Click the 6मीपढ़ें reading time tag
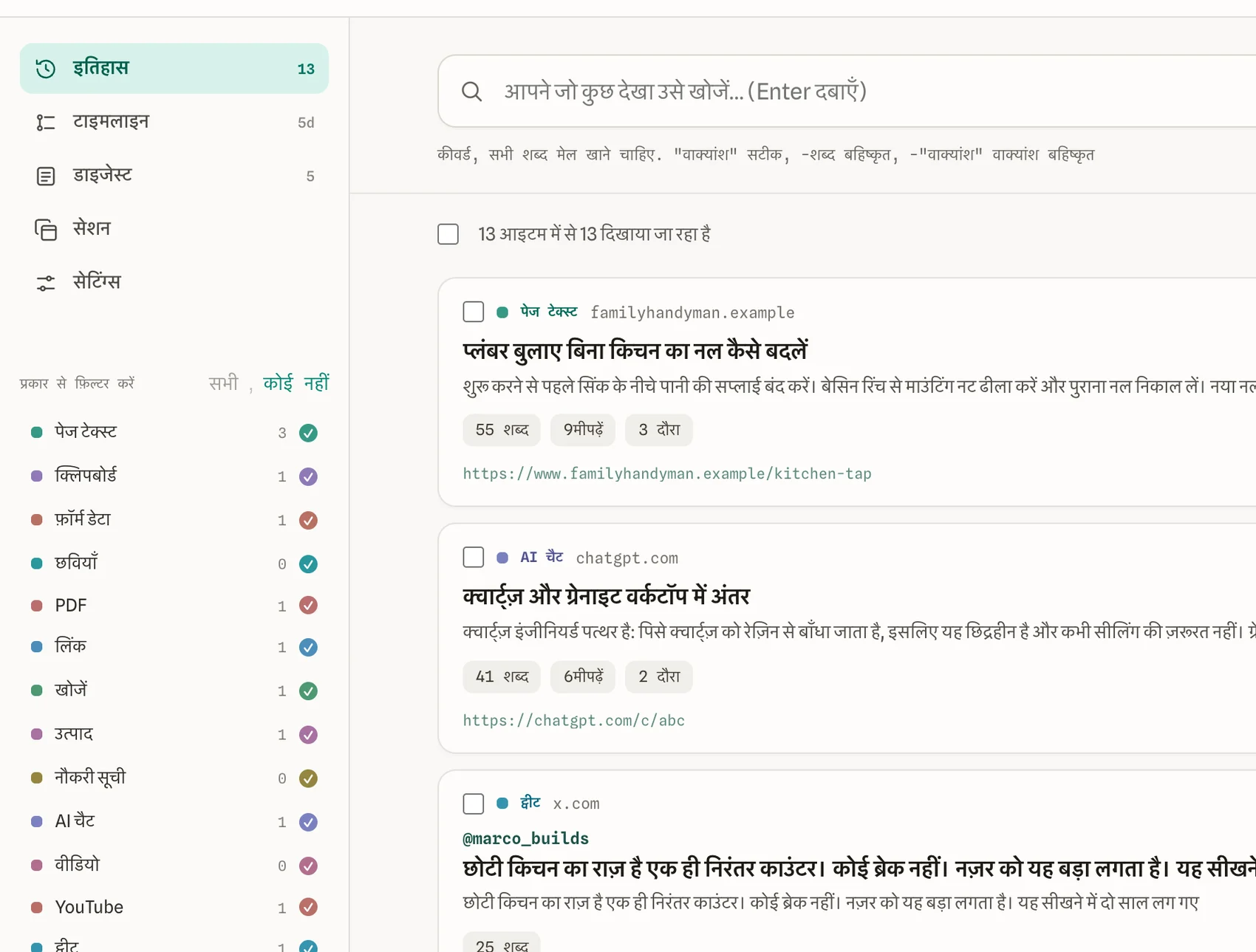 tap(583, 677)
